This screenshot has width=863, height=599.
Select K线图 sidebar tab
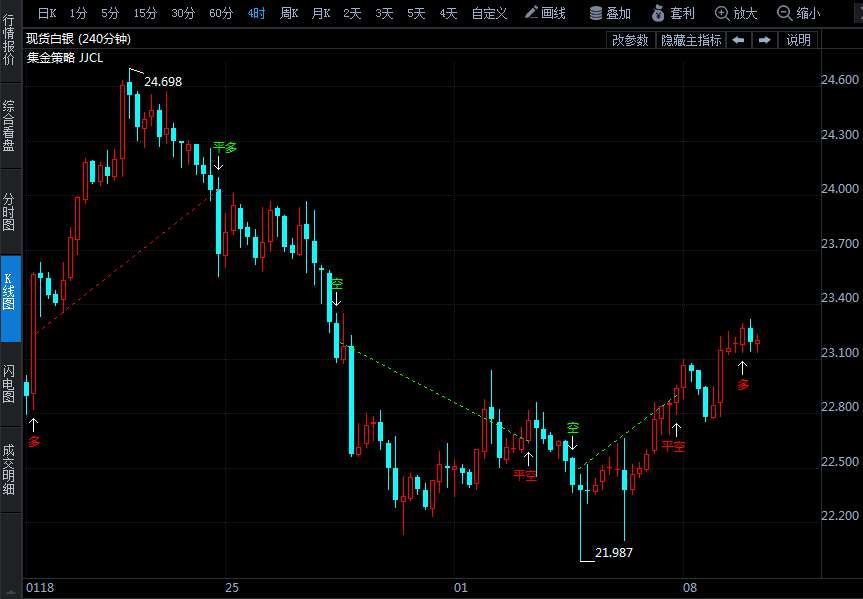point(9,298)
